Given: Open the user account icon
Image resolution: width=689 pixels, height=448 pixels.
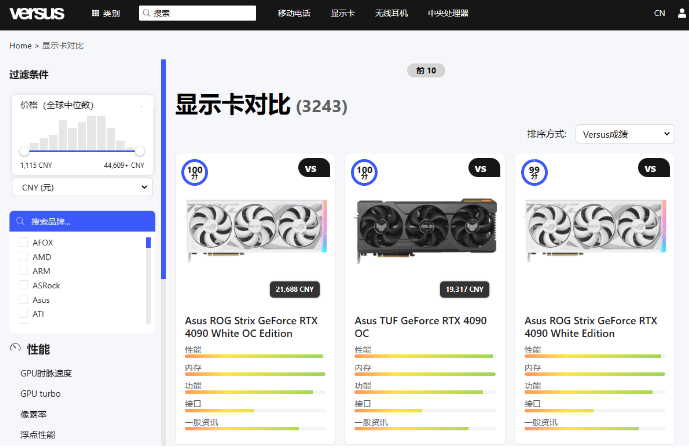Looking at the screenshot, I should tap(682, 13).
